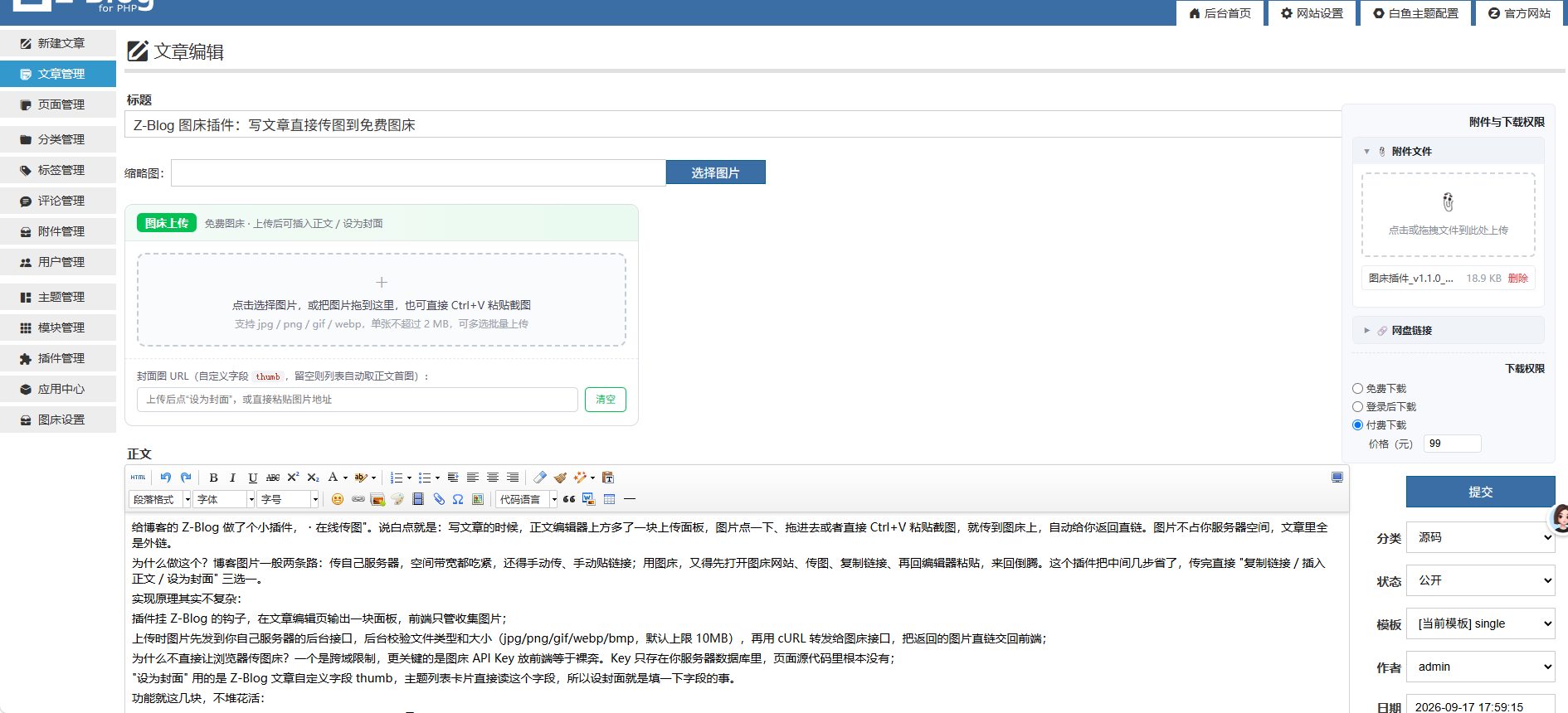Viewport: 1568px width, 713px height.
Task: Insert special character with omega icon
Action: (x=458, y=499)
